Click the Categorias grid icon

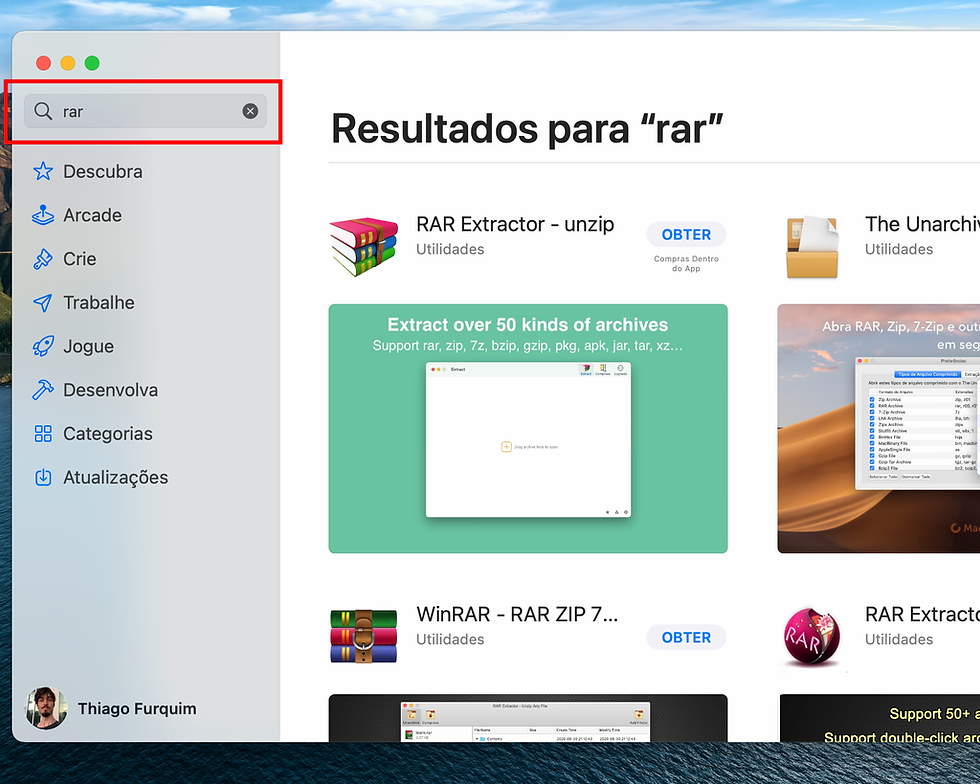[x=43, y=434]
